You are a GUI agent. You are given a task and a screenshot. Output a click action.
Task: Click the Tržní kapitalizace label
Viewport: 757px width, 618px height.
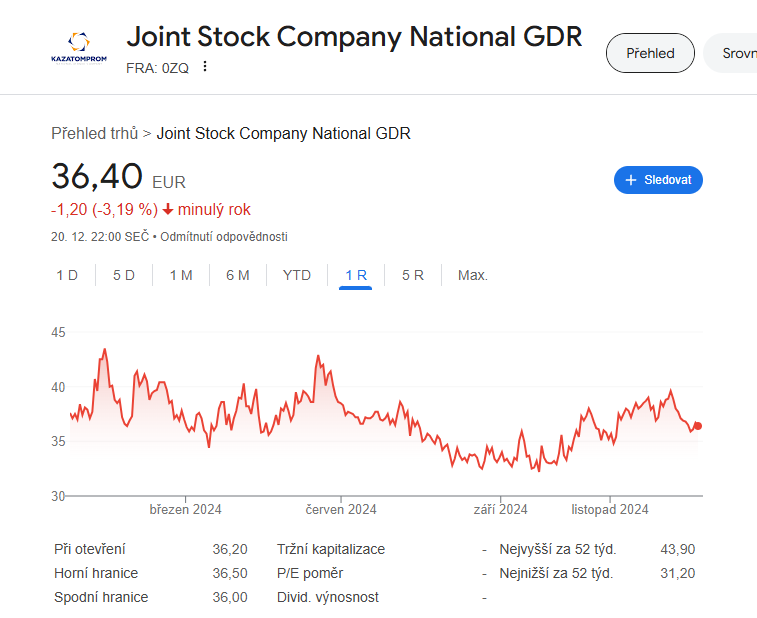pos(331,549)
